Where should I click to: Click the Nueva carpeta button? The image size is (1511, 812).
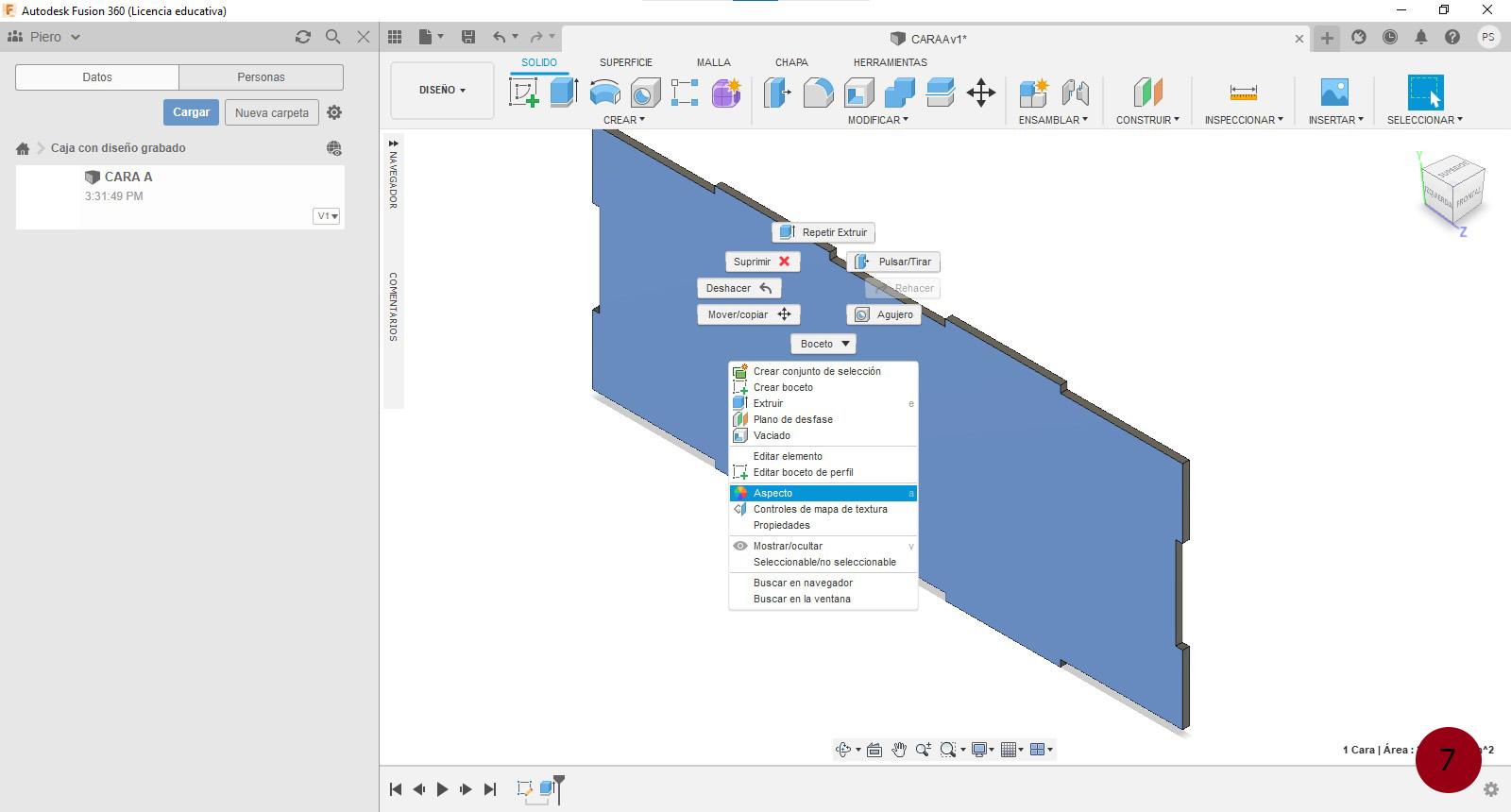click(272, 112)
